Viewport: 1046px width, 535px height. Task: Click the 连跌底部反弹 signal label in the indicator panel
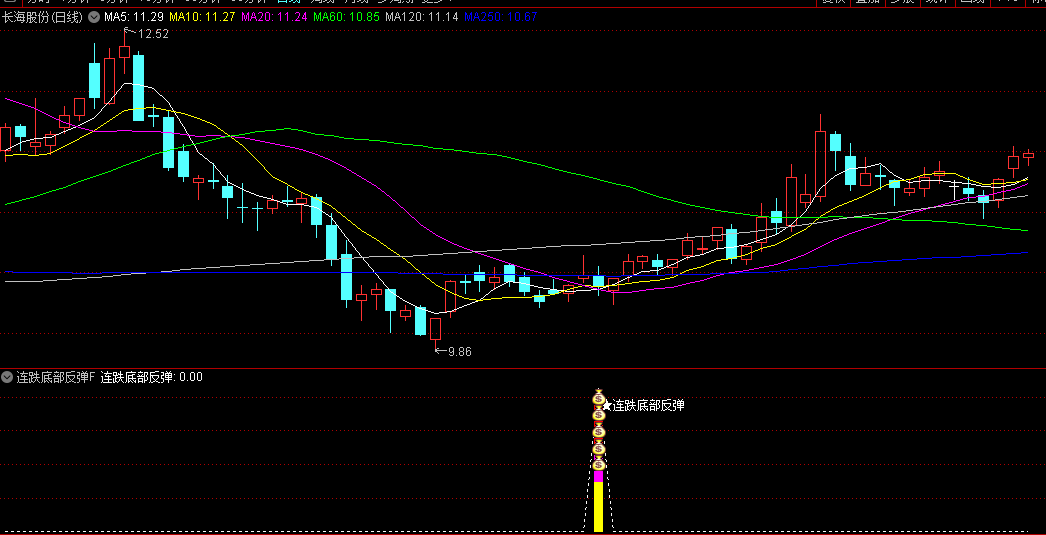648,405
